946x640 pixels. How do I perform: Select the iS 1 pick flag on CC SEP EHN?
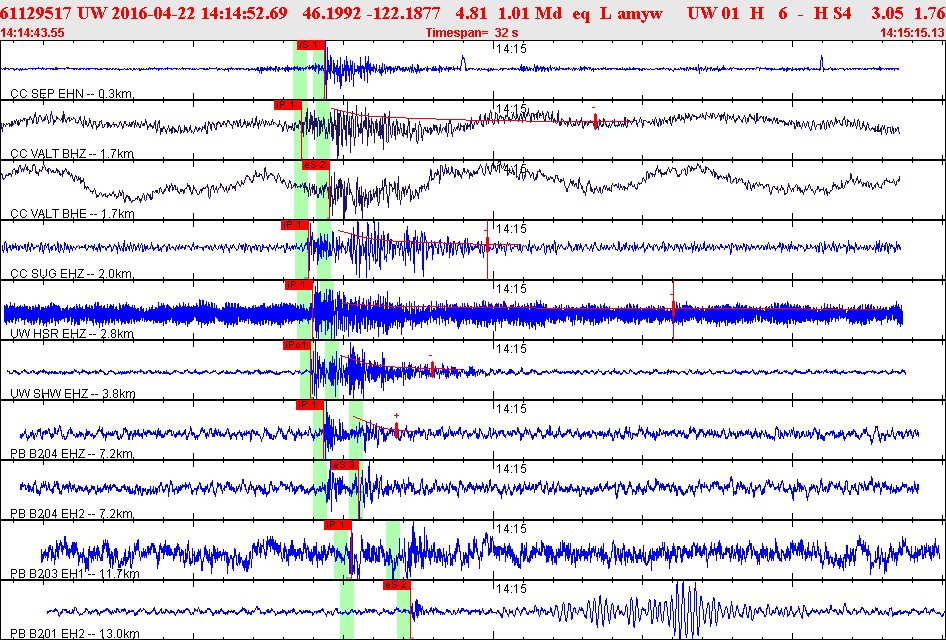(x=311, y=45)
